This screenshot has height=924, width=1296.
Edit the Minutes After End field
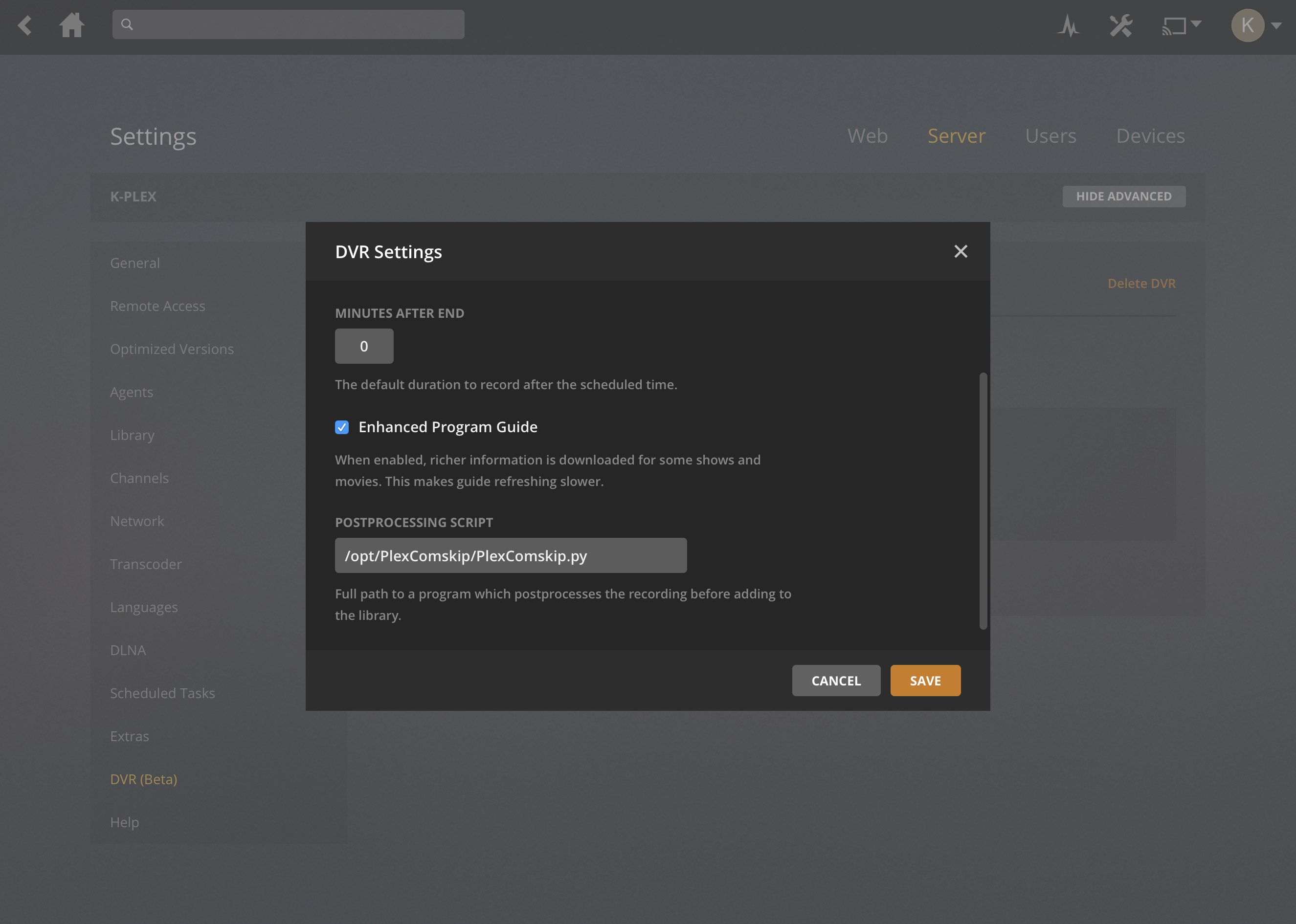pos(364,346)
